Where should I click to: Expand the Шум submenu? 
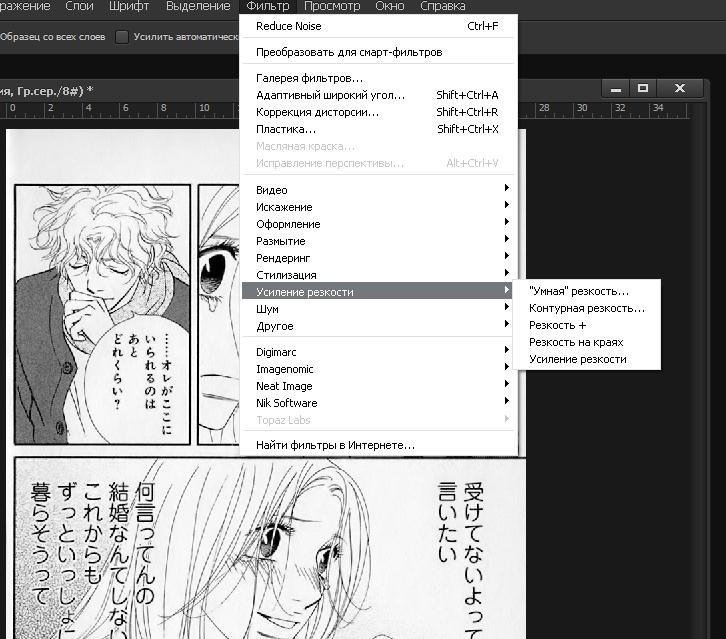[x=377, y=309]
